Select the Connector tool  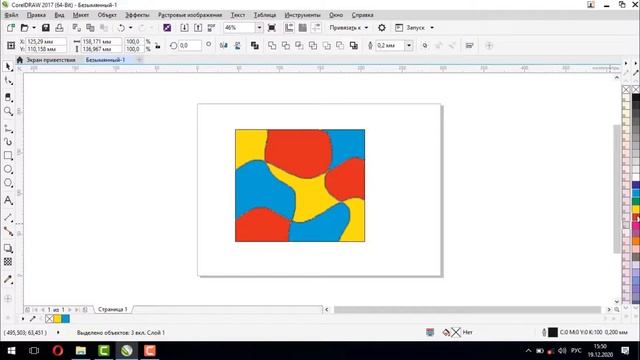coord(8,231)
